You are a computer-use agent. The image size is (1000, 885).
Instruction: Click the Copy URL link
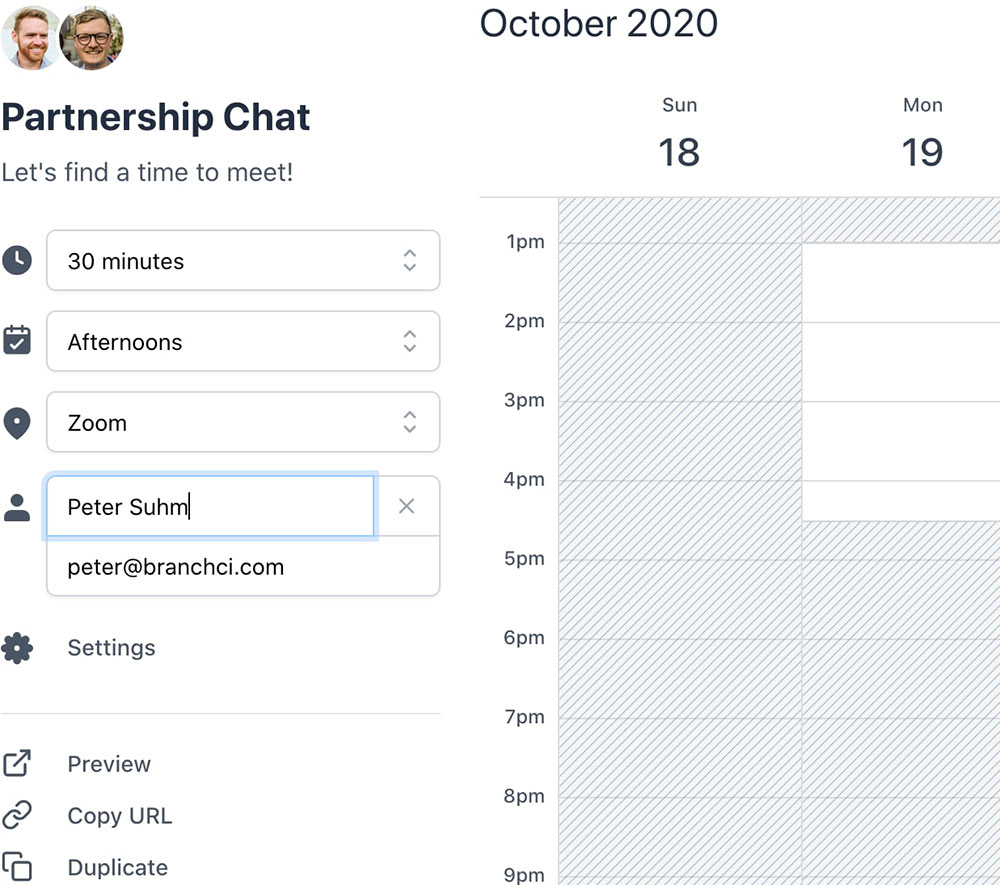pyautogui.click(x=120, y=816)
